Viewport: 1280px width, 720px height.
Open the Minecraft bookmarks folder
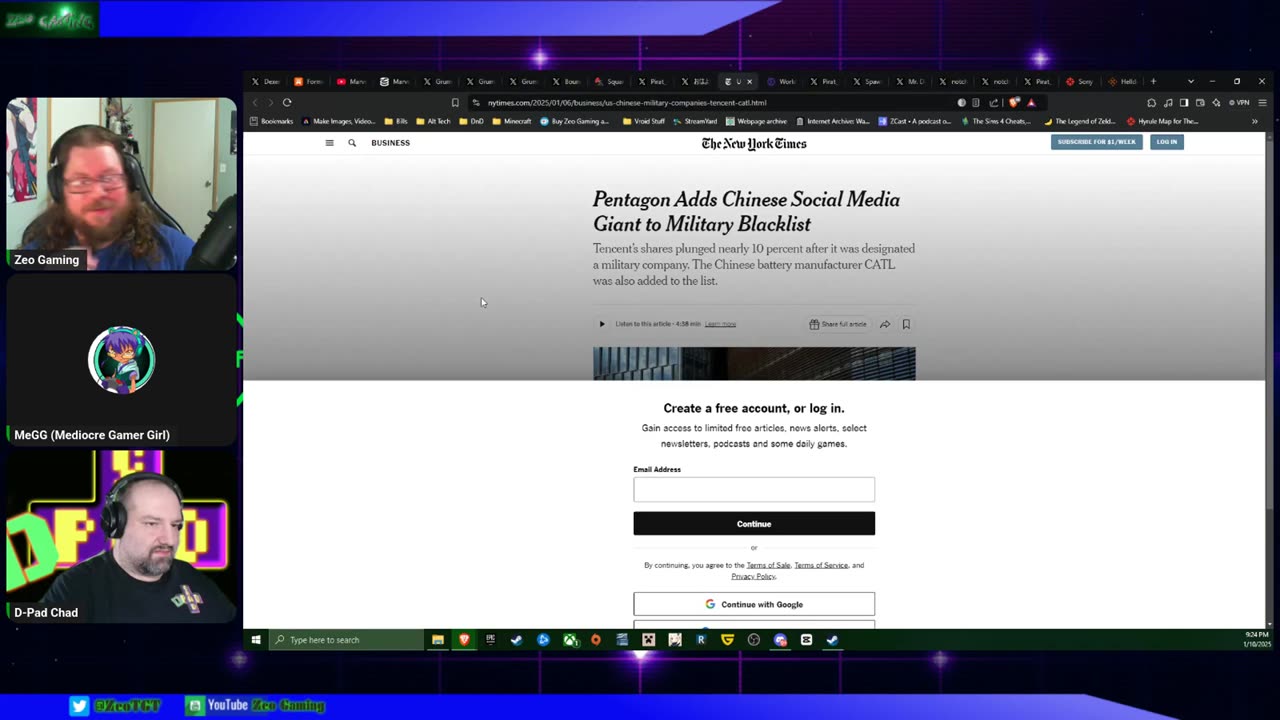(512, 122)
